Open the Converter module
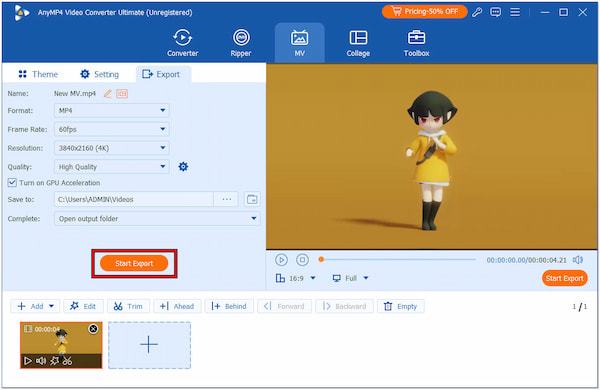600x390 pixels. pos(183,43)
